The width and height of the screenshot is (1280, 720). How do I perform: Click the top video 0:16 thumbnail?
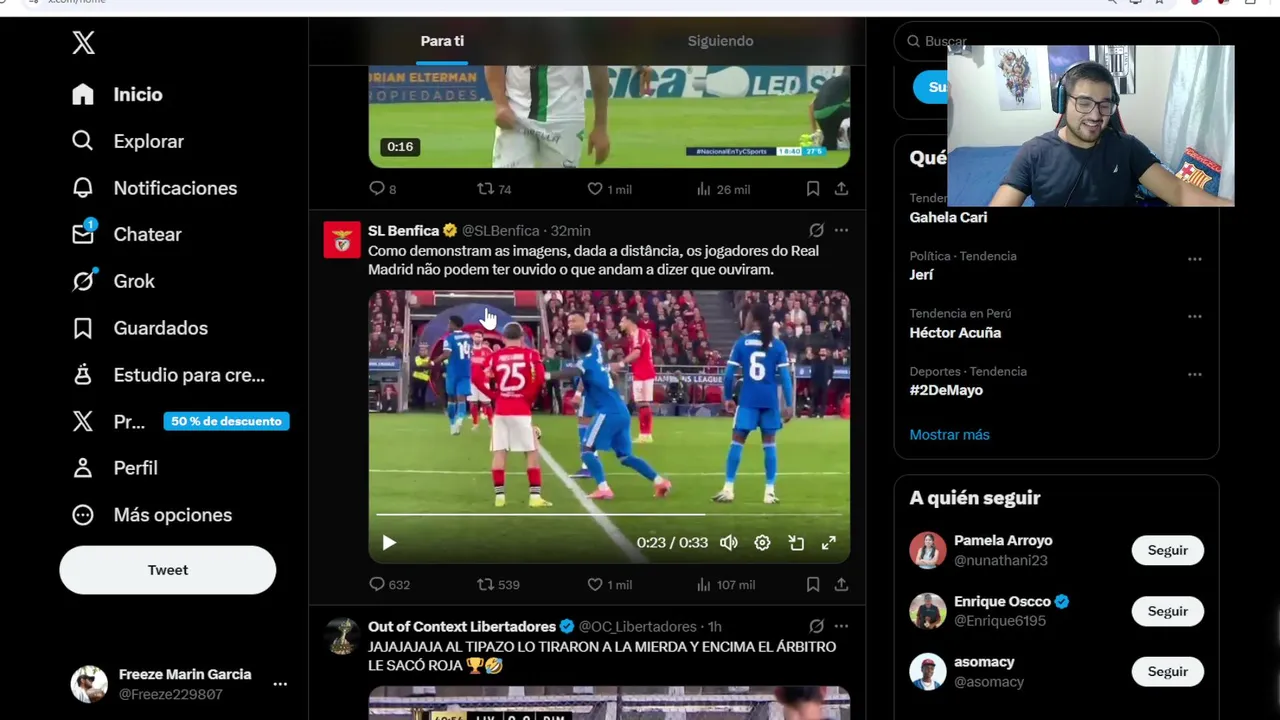coord(609,116)
